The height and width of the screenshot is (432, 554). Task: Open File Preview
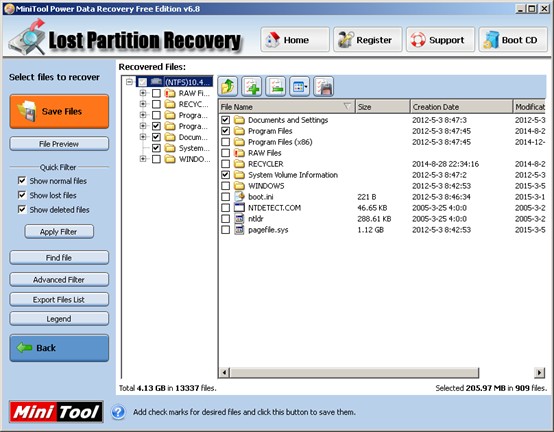[59, 144]
